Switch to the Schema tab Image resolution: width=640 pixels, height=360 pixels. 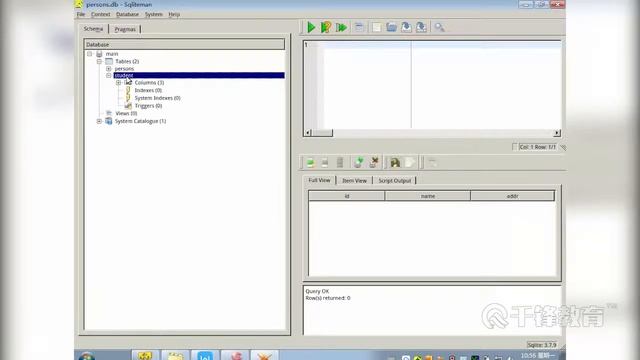93,29
